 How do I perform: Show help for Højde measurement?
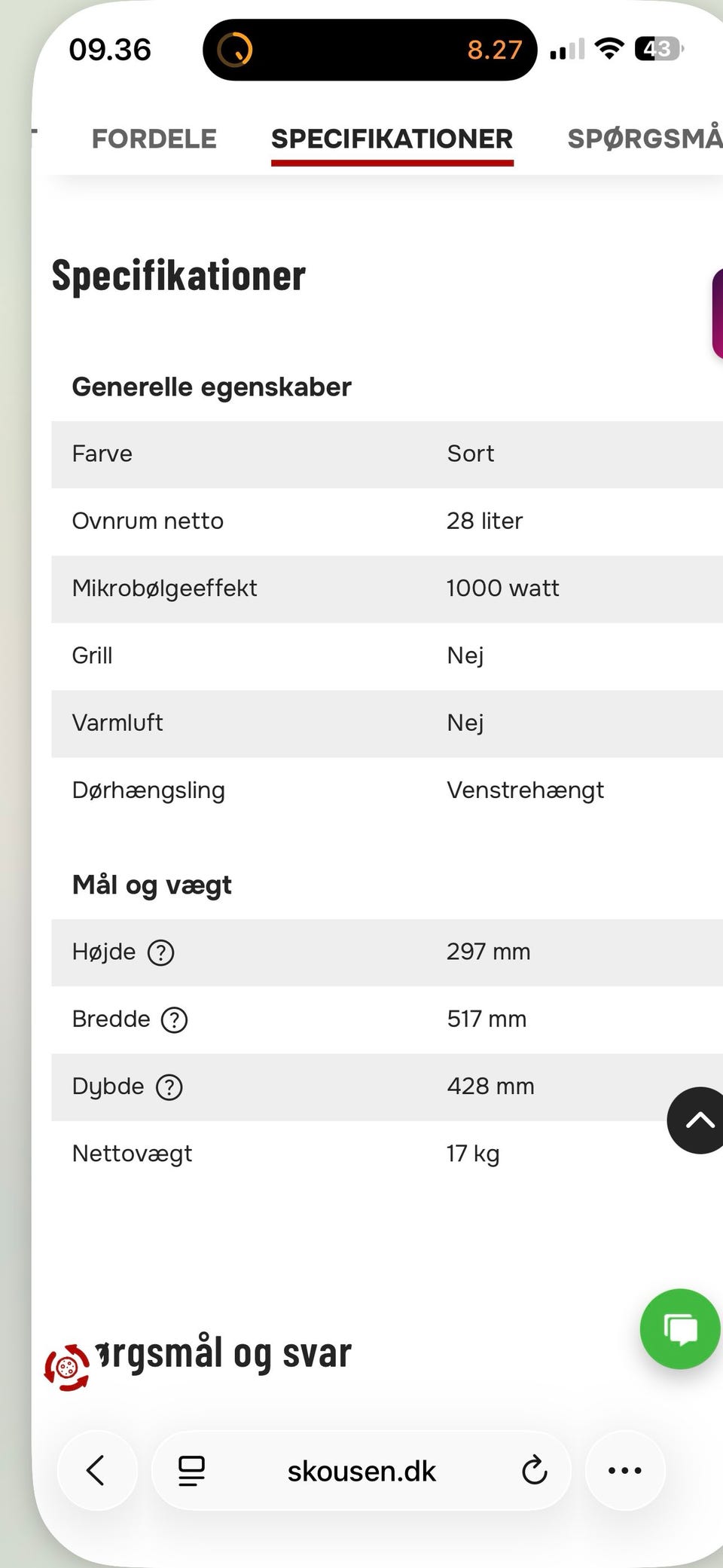(x=161, y=952)
